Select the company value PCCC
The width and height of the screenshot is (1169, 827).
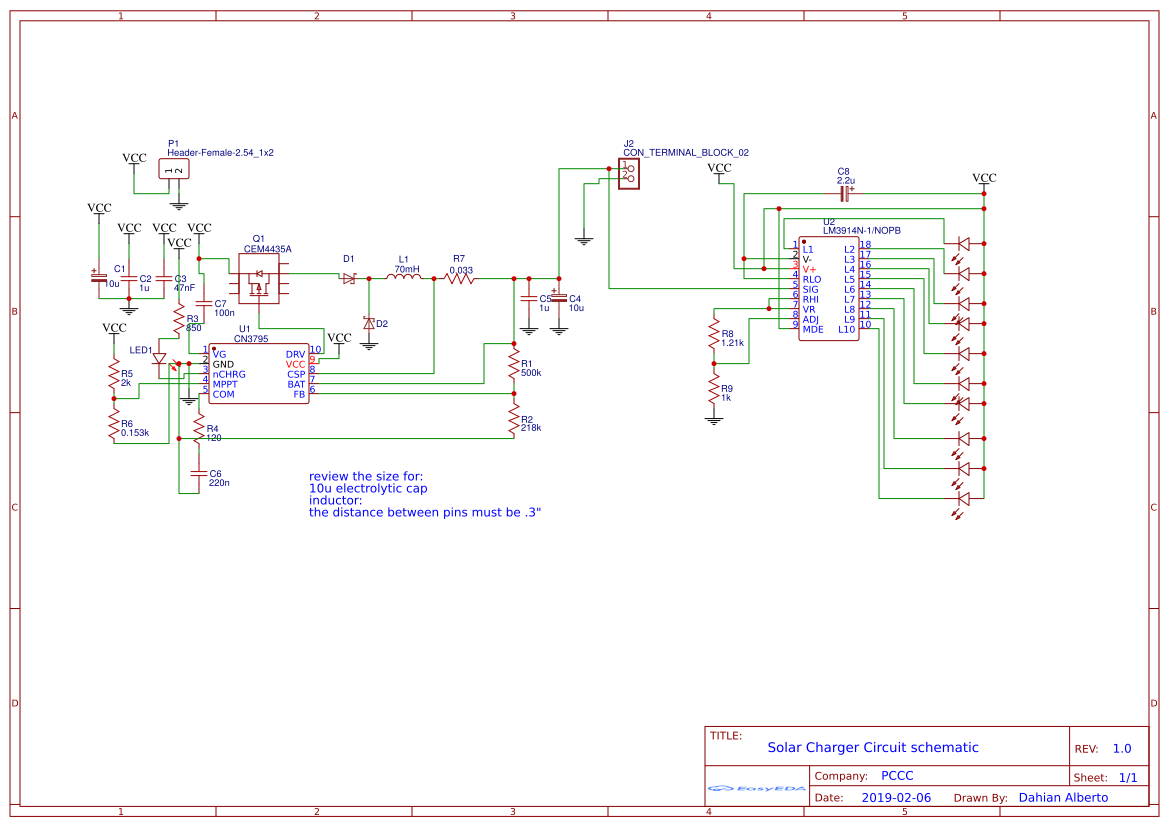tap(897, 776)
